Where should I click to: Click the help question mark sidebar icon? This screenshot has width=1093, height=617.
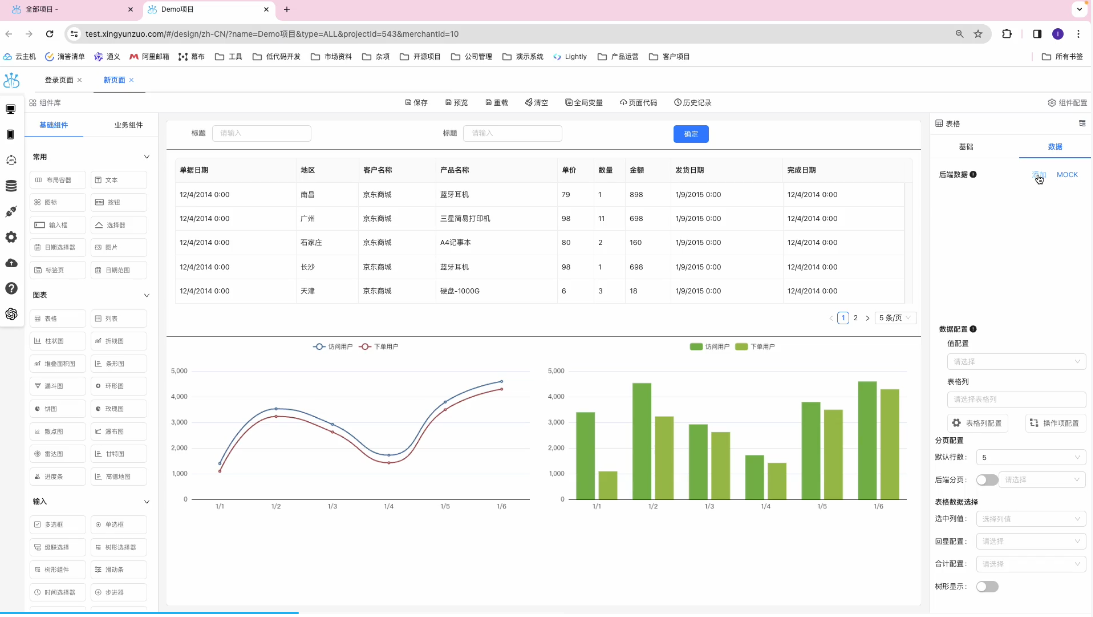[11, 288]
